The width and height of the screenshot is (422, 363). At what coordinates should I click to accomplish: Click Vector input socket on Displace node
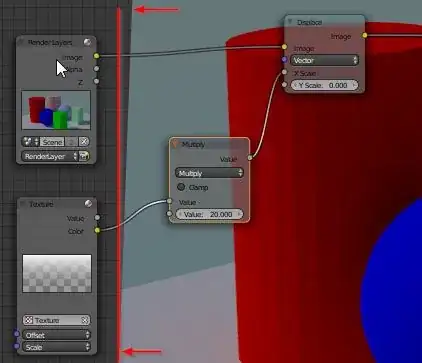[284, 60]
